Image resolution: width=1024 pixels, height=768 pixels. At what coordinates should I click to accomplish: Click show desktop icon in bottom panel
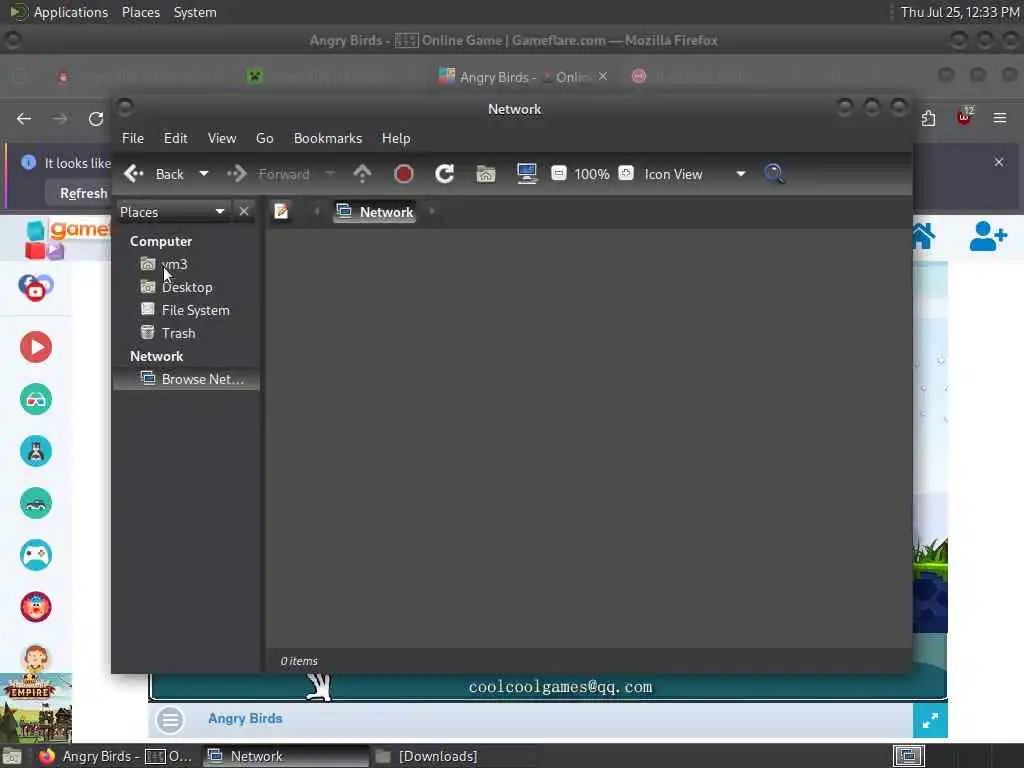coord(12,756)
